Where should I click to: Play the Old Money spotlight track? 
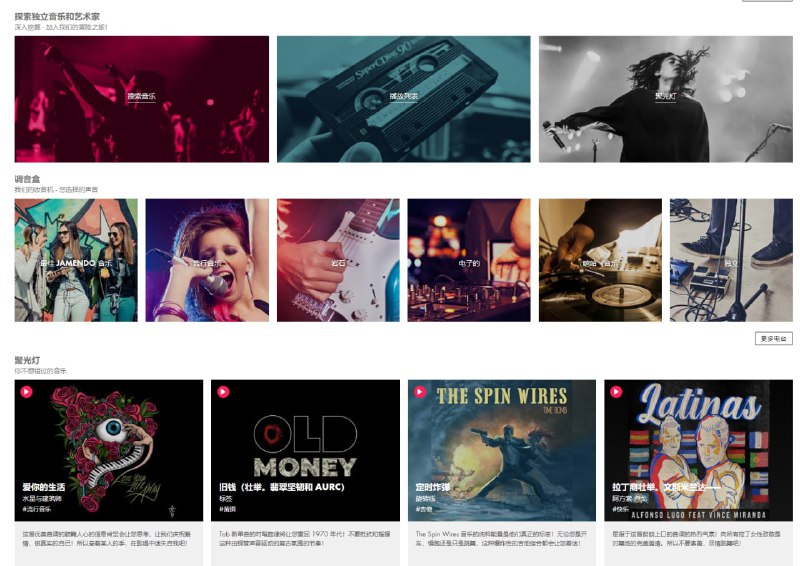pos(223,391)
